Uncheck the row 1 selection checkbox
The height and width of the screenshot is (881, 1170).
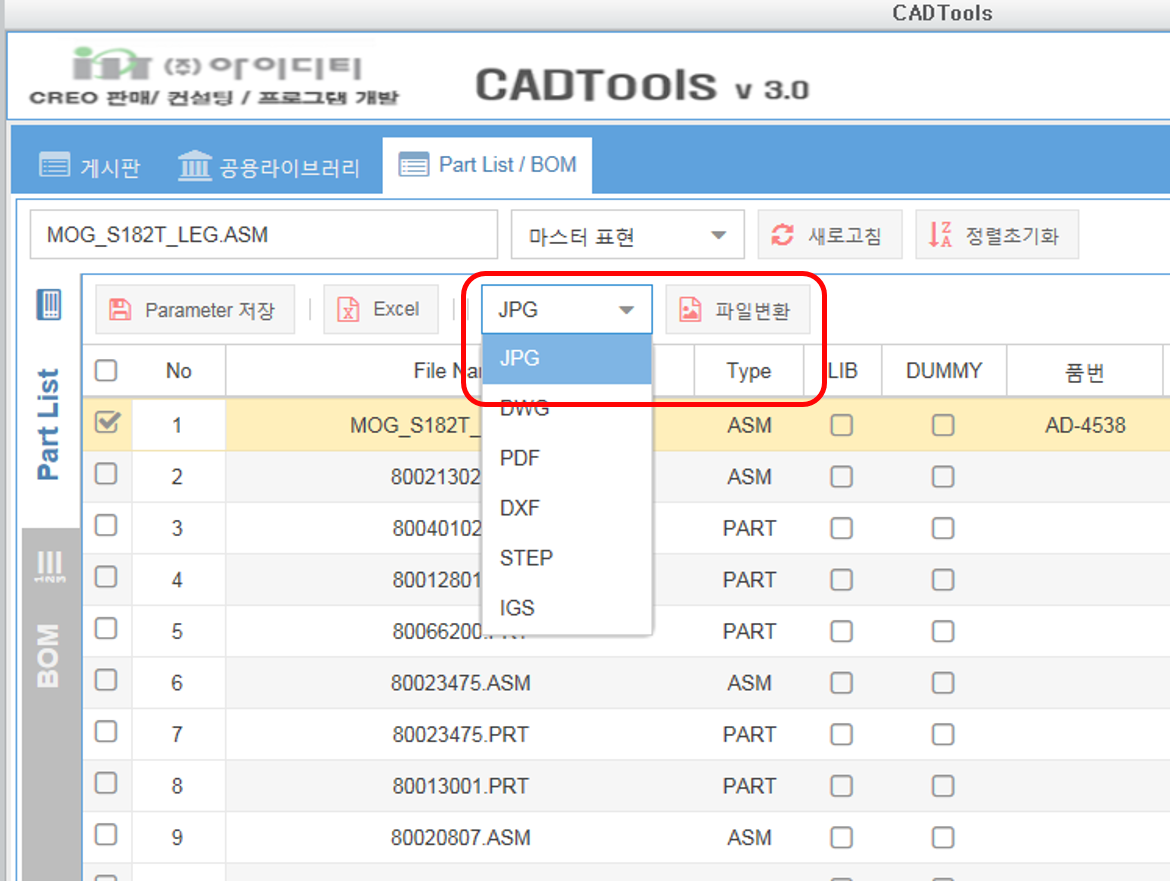pos(107,422)
